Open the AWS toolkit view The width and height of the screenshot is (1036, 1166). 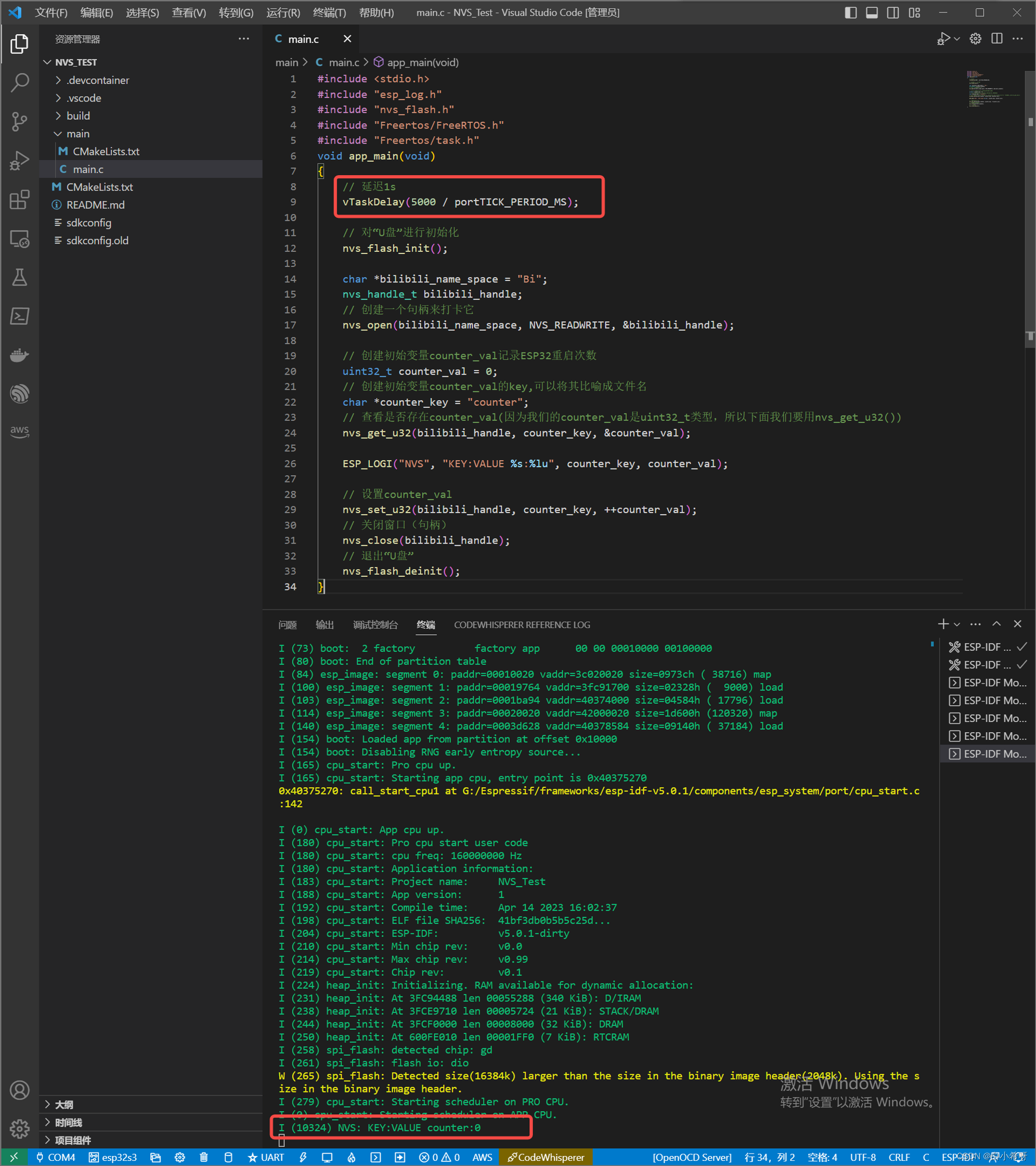coord(19,431)
